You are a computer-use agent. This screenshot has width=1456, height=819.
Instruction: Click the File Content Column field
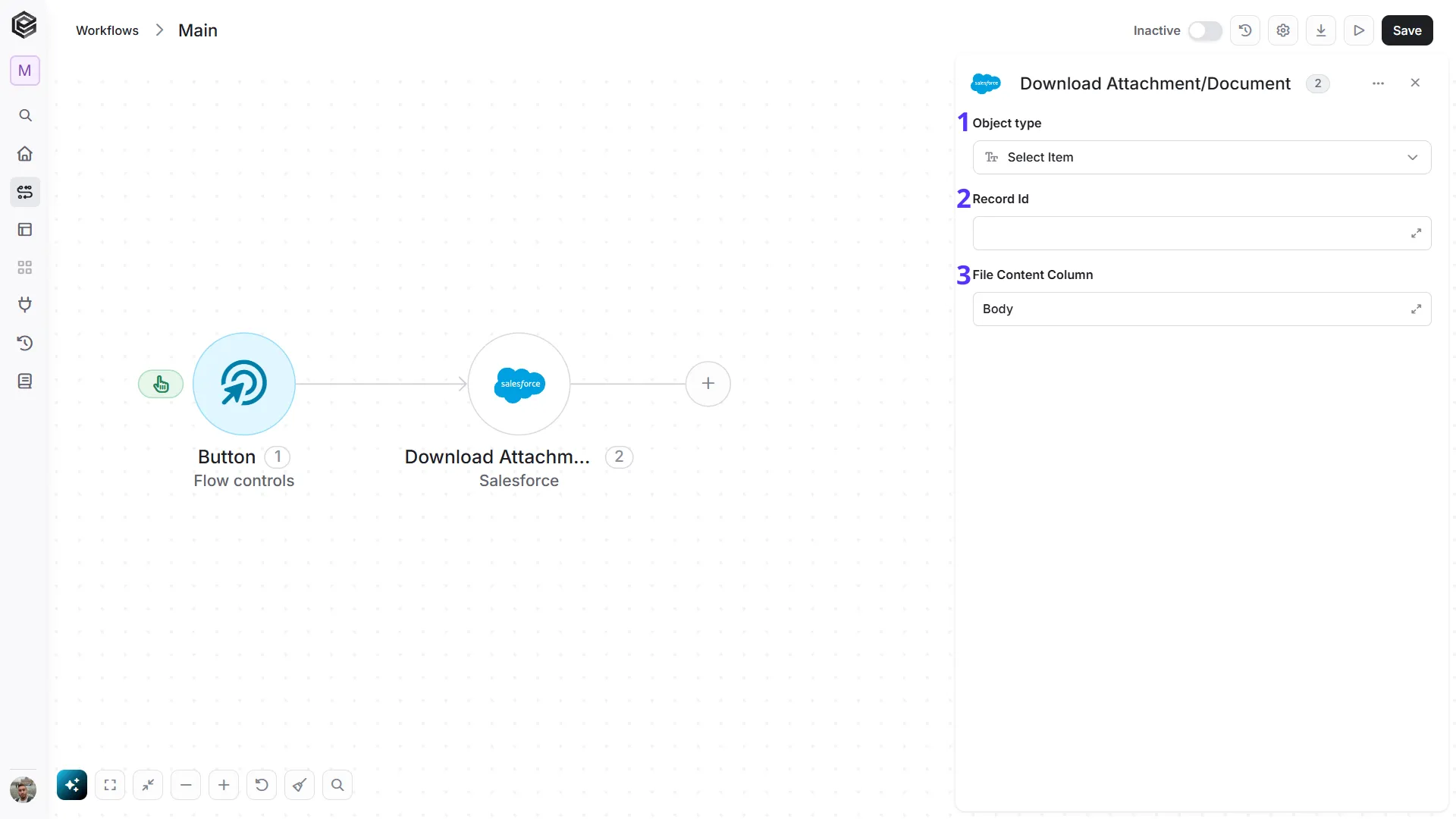coord(1201,309)
